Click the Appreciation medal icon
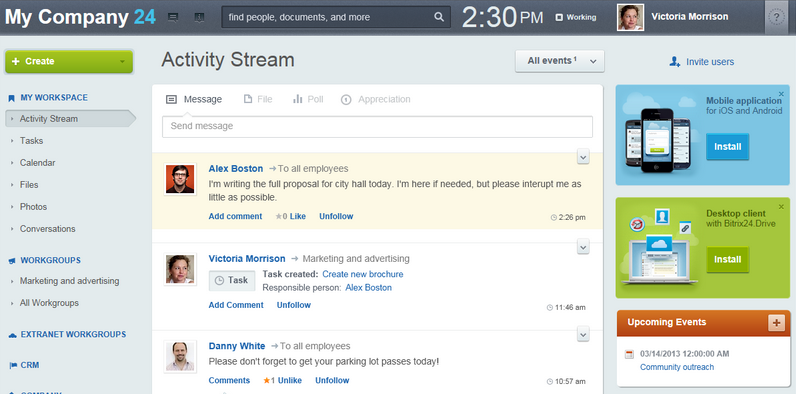This screenshot has height=394, width=802. click(x=346, y=99)
